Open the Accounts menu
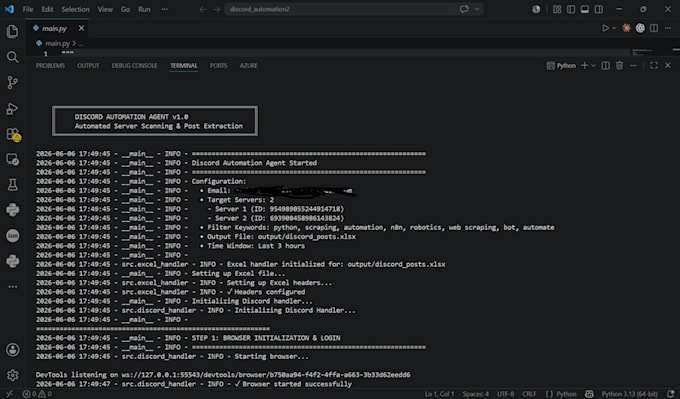The height and width of the screenshot is (399, 680). (13, 350)
